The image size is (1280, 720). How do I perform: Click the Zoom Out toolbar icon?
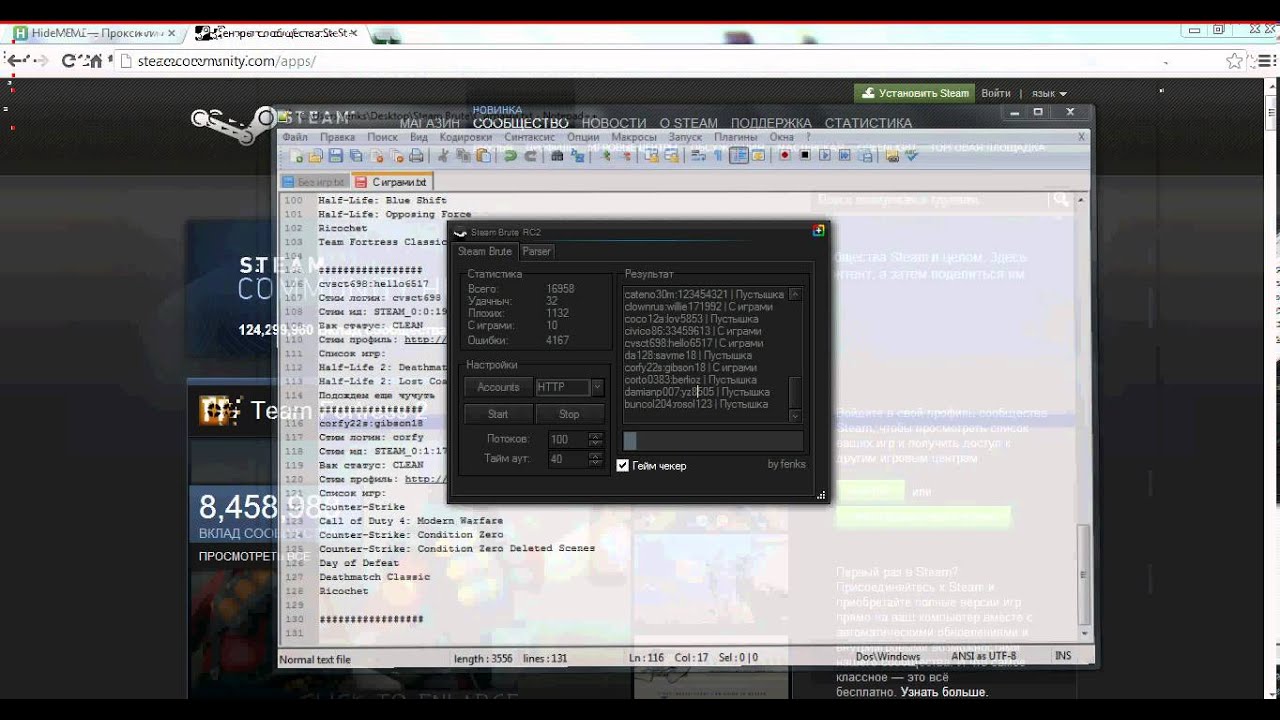(626, 155)
